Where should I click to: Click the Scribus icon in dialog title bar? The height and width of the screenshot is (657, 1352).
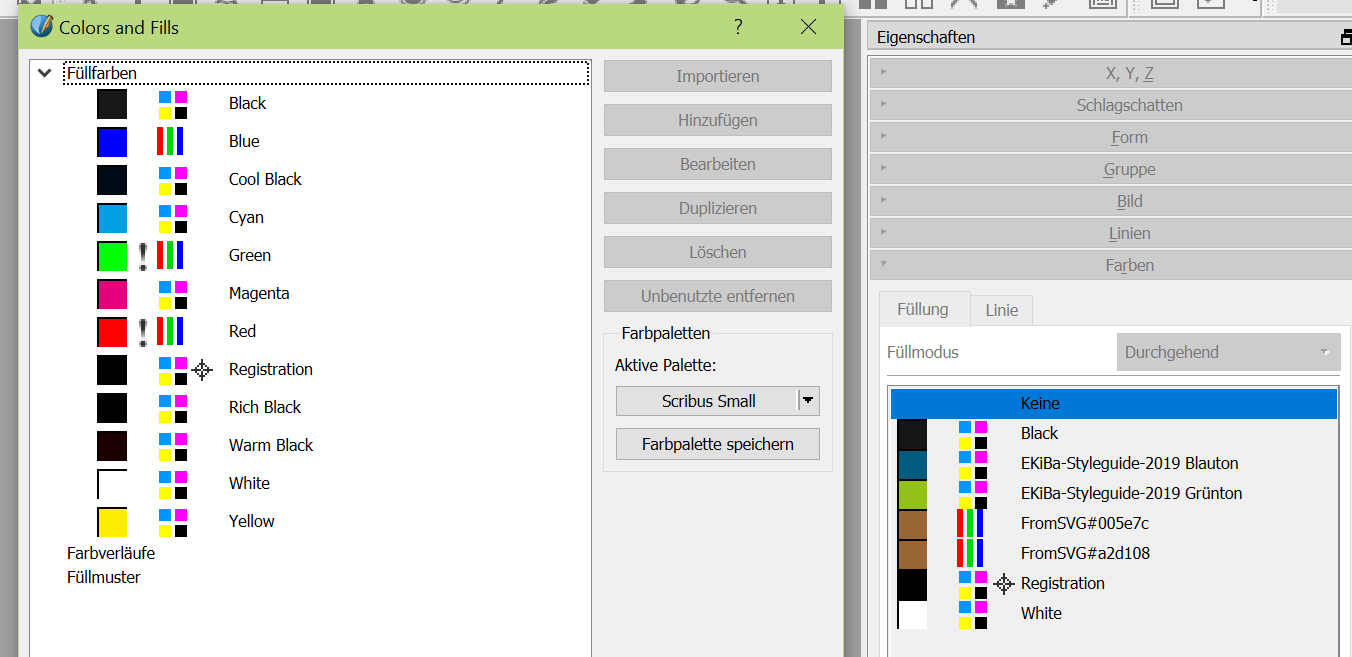(41, 27)
